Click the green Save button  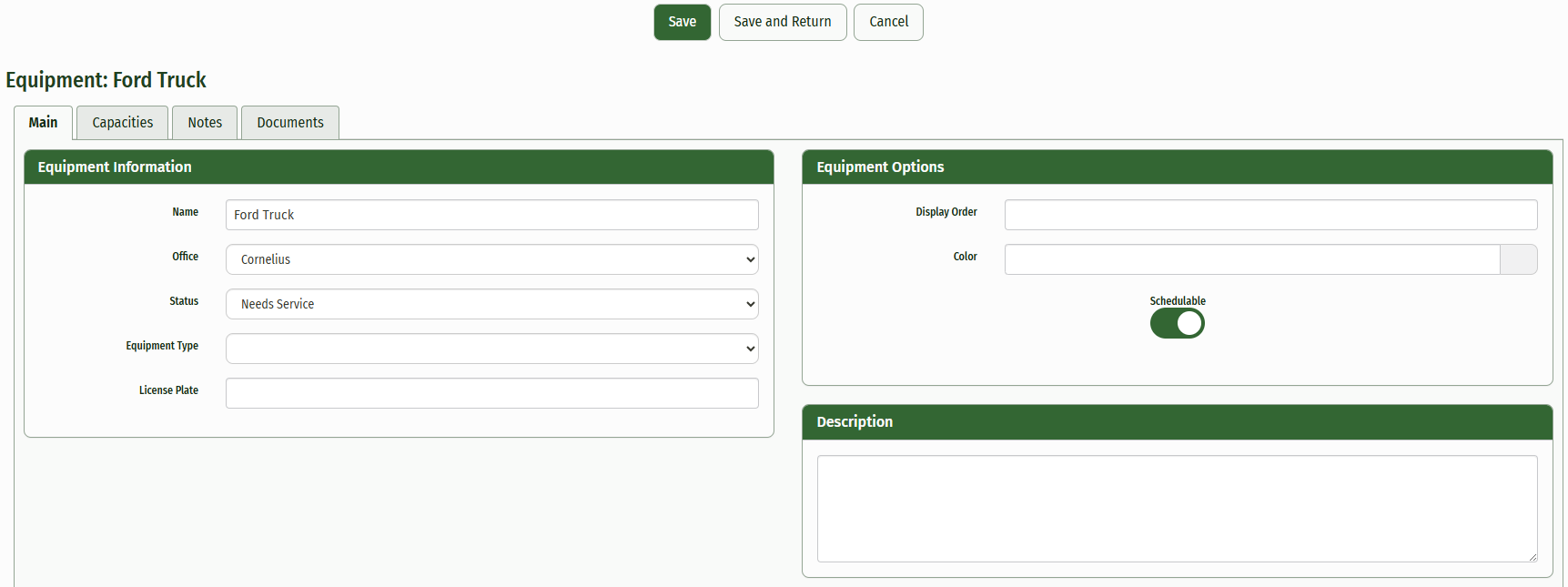682,22
